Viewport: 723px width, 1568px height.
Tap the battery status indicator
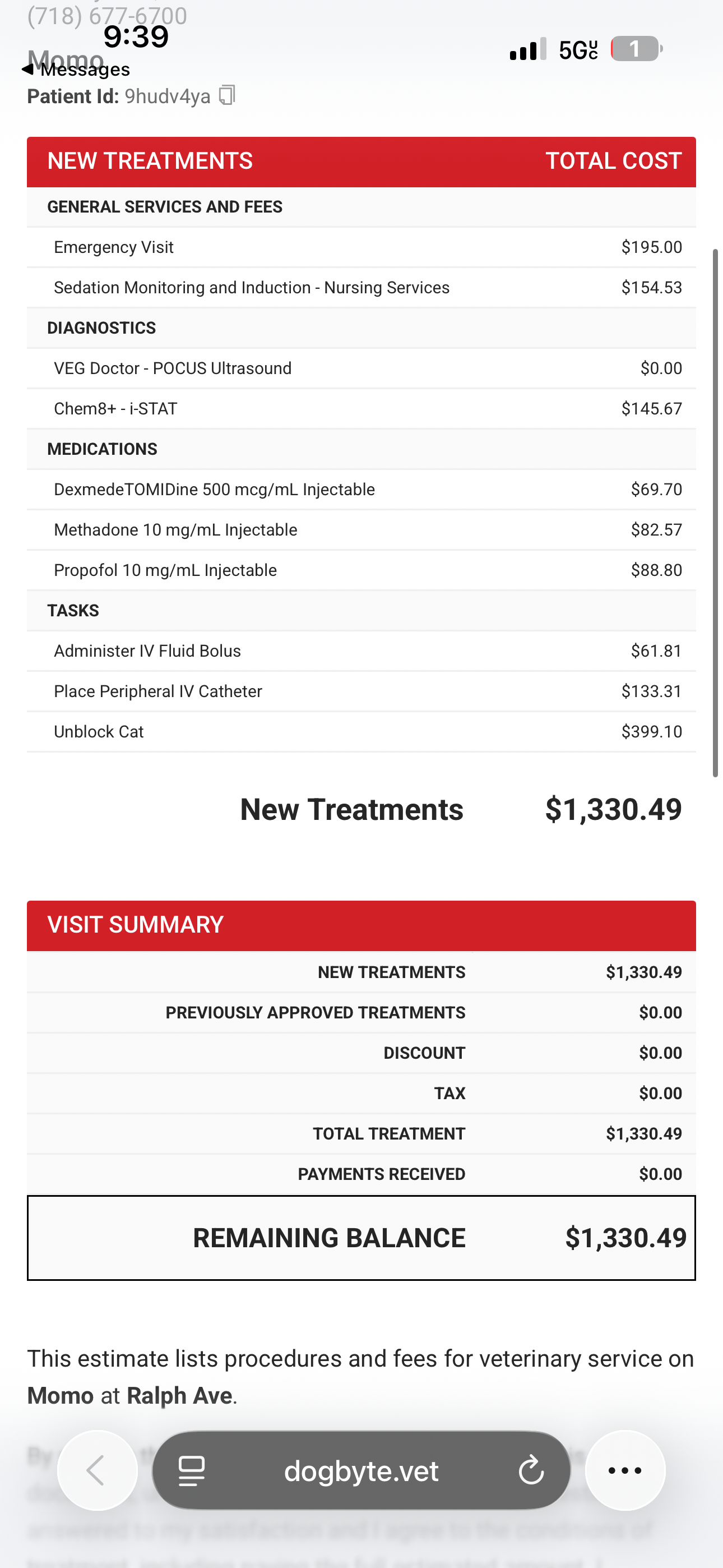tap(636, 49)
